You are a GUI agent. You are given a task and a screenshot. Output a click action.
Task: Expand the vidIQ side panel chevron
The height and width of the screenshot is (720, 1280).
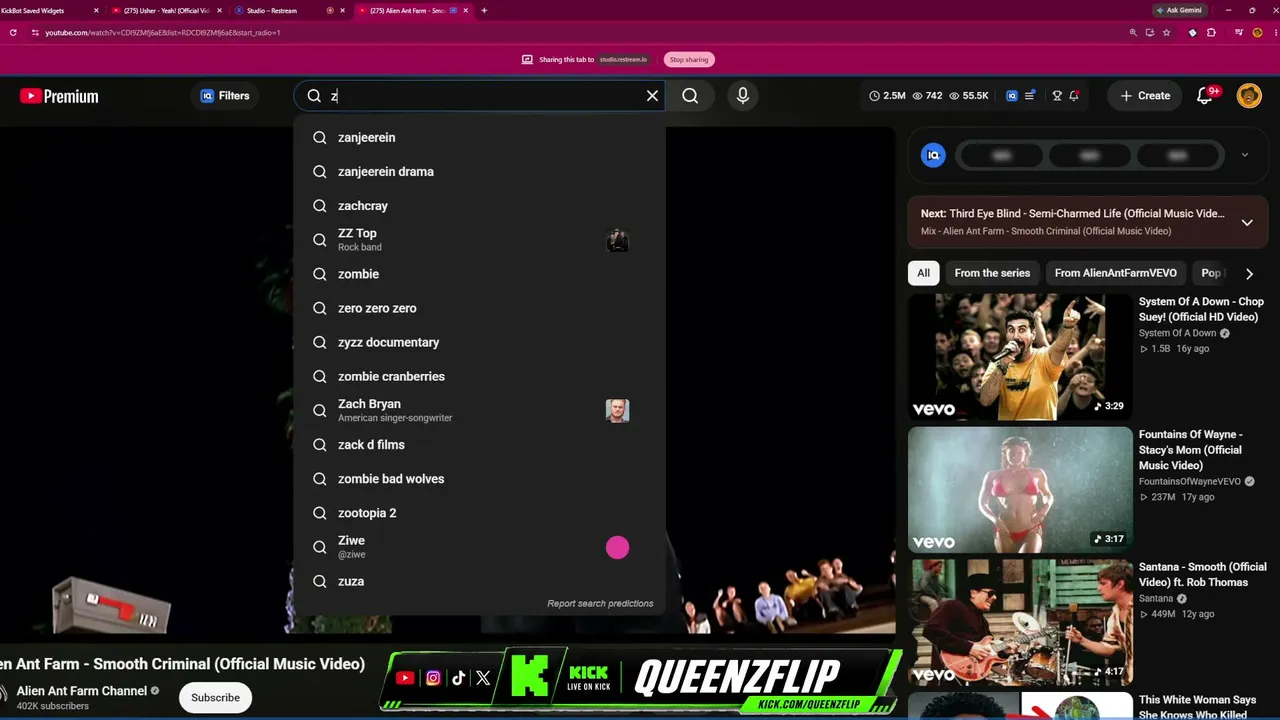coord(1244,155)
